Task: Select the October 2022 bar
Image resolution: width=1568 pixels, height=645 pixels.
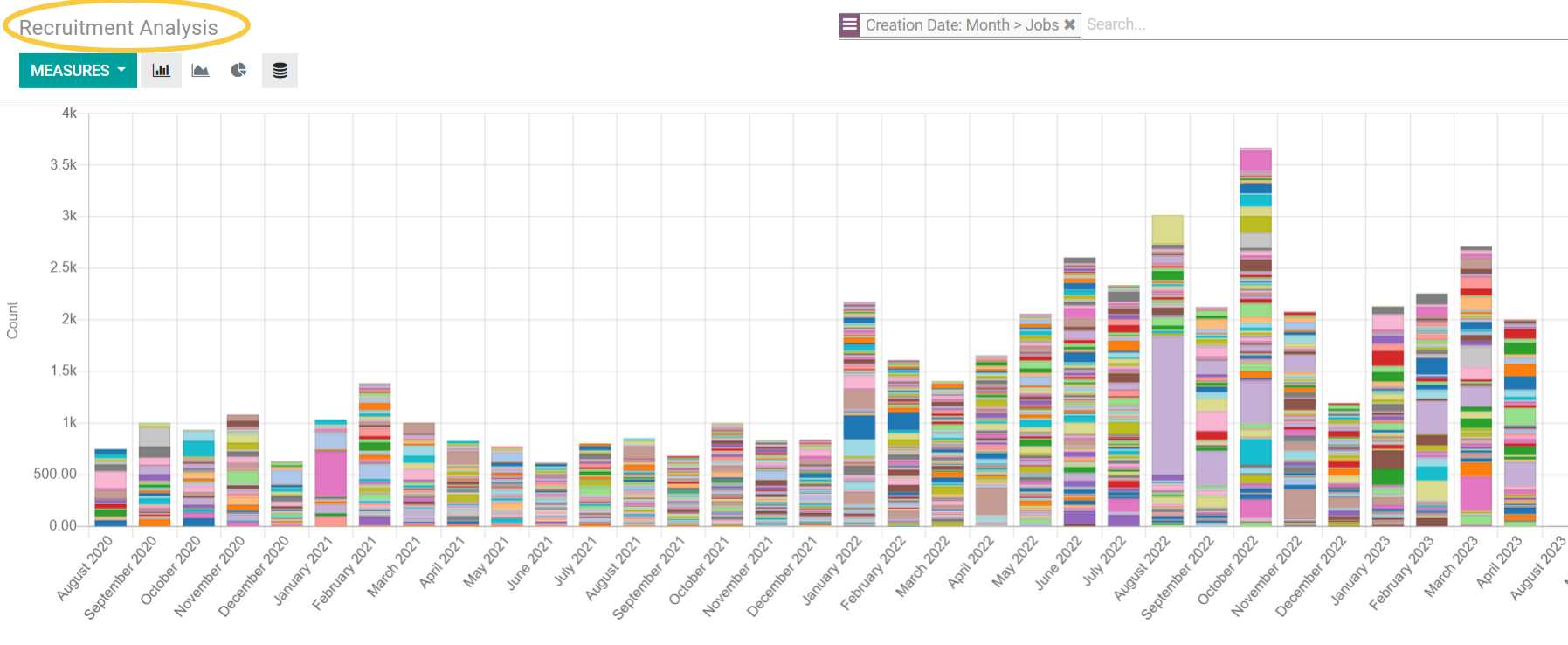Action: click(x=1256, y=336)
